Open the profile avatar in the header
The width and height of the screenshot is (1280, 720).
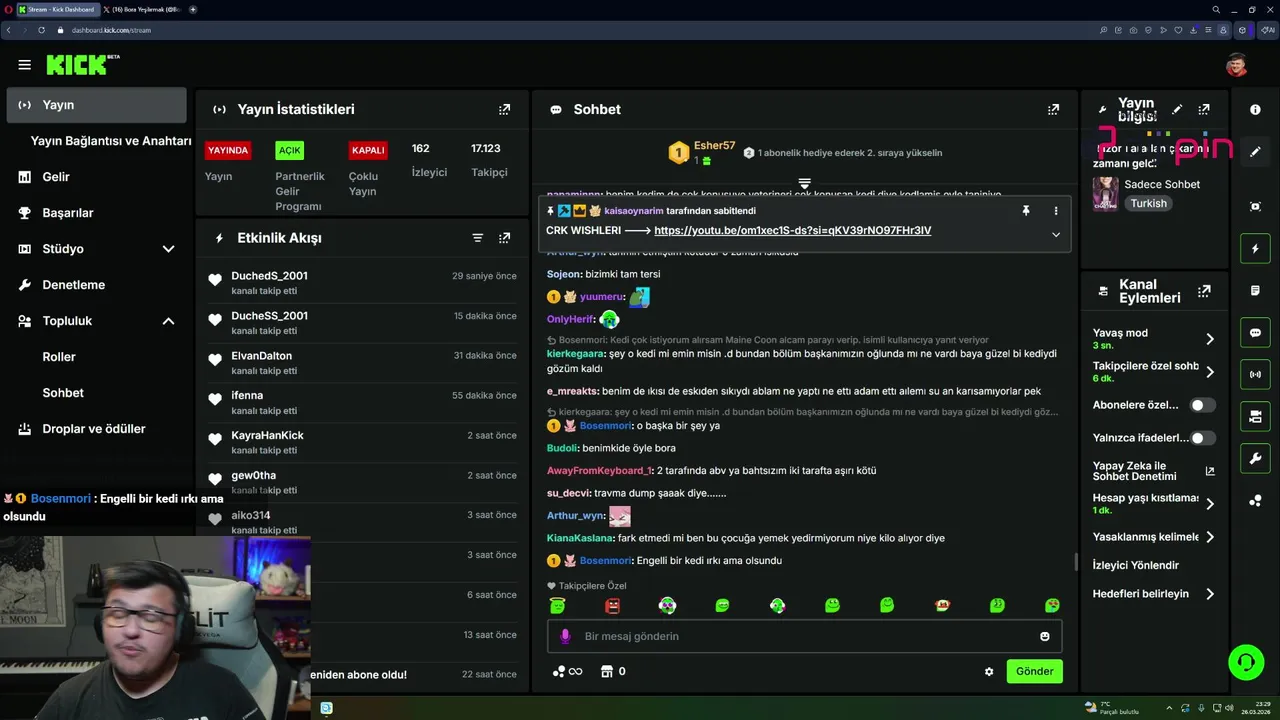click(1237, 65)
